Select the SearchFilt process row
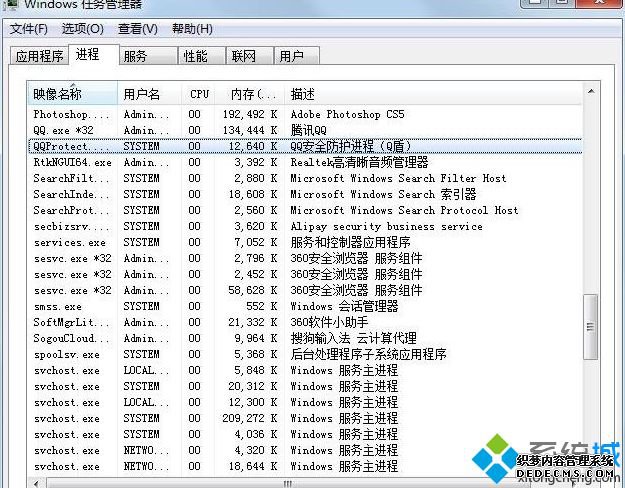Screen dimensions: 625x488 [x=305, y=178]
